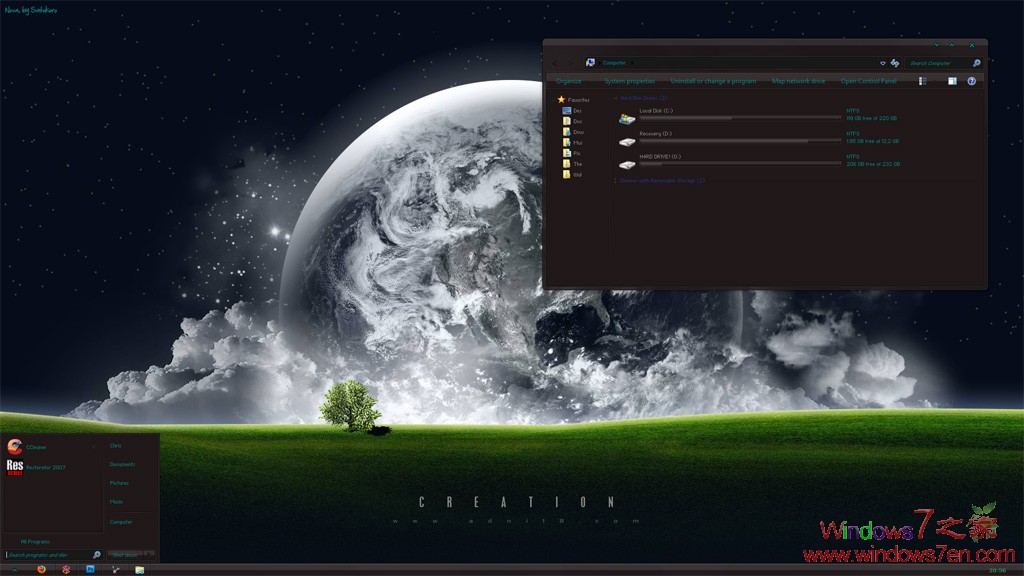Viewport: 1024px width, 576px height.
Task: Show the Preview pane in Explorer
Action: point(952,81)
